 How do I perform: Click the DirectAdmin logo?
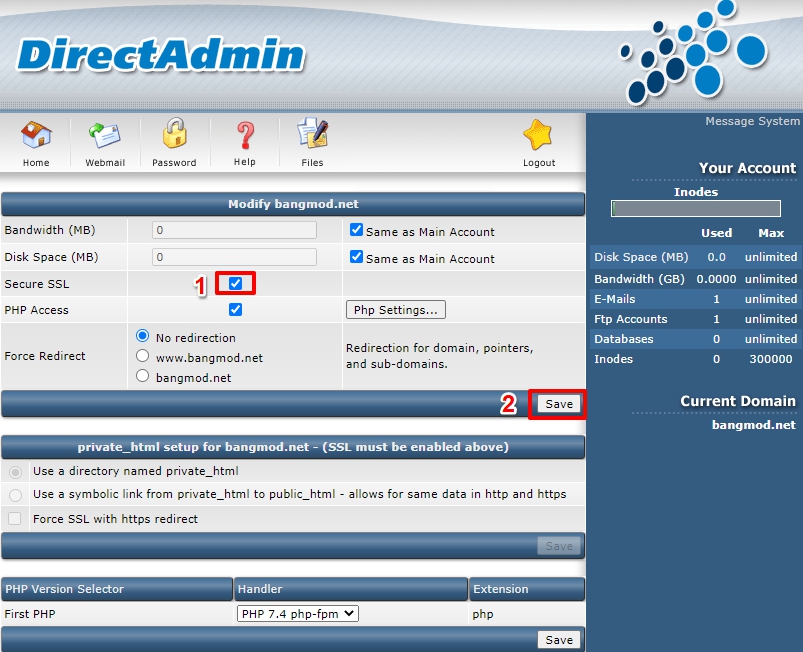[161, 54]
